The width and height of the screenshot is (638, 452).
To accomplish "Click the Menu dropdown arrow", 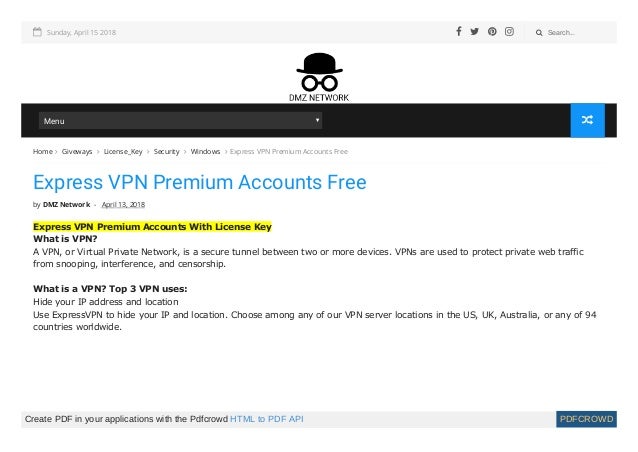I will point(317,121).
